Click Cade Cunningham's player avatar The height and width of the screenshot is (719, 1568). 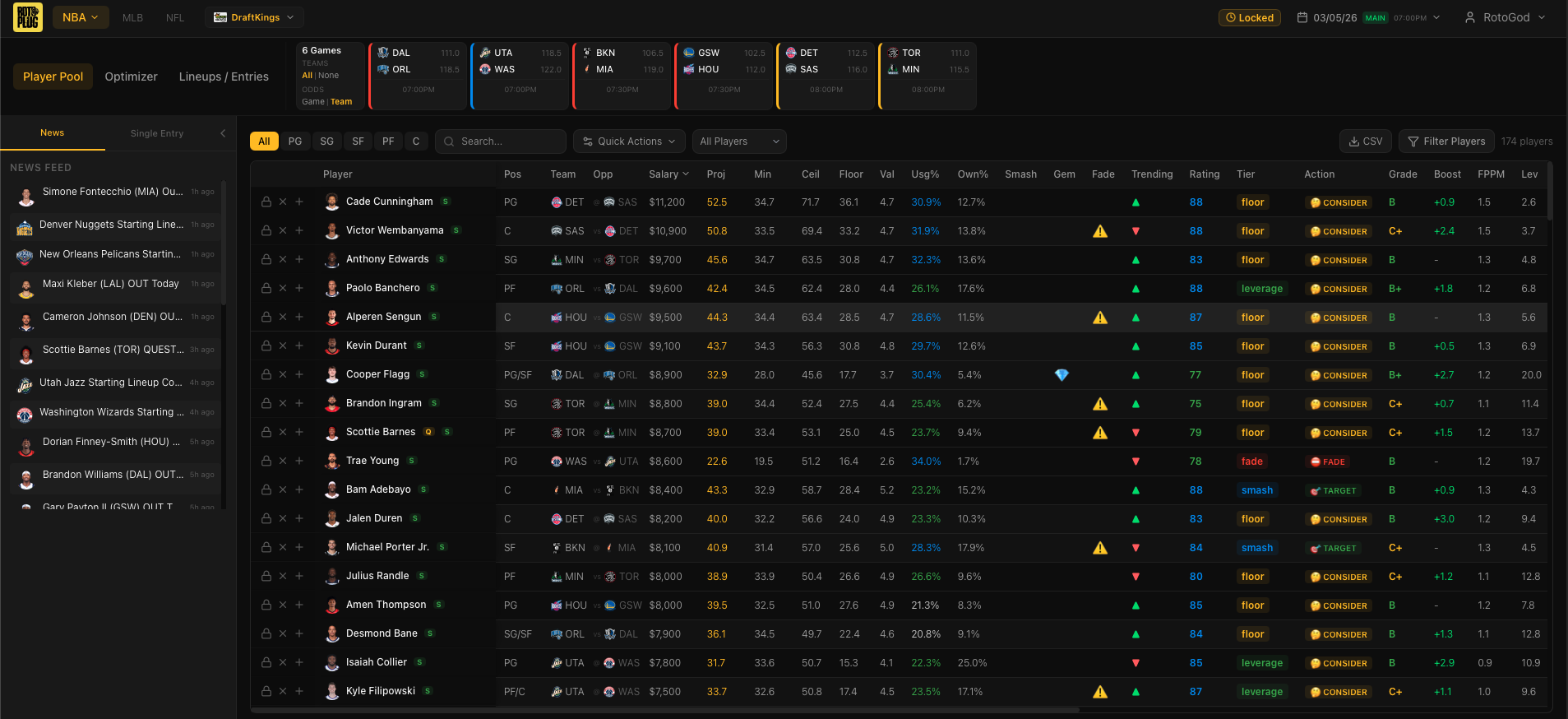332,202
